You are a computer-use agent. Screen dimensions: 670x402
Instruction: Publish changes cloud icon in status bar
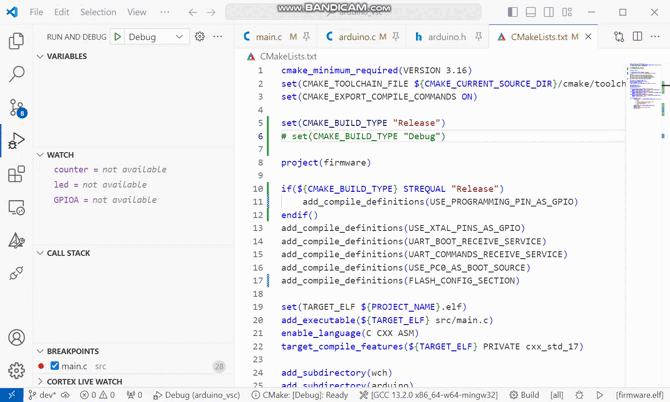tap(65, 395)
